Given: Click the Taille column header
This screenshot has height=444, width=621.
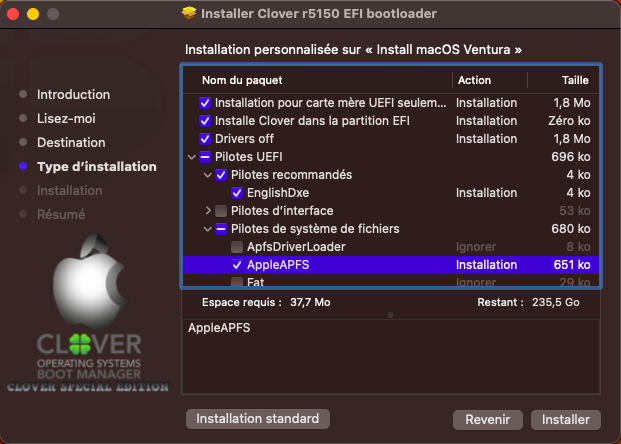Looking at the screenshot, I should 575,80.
